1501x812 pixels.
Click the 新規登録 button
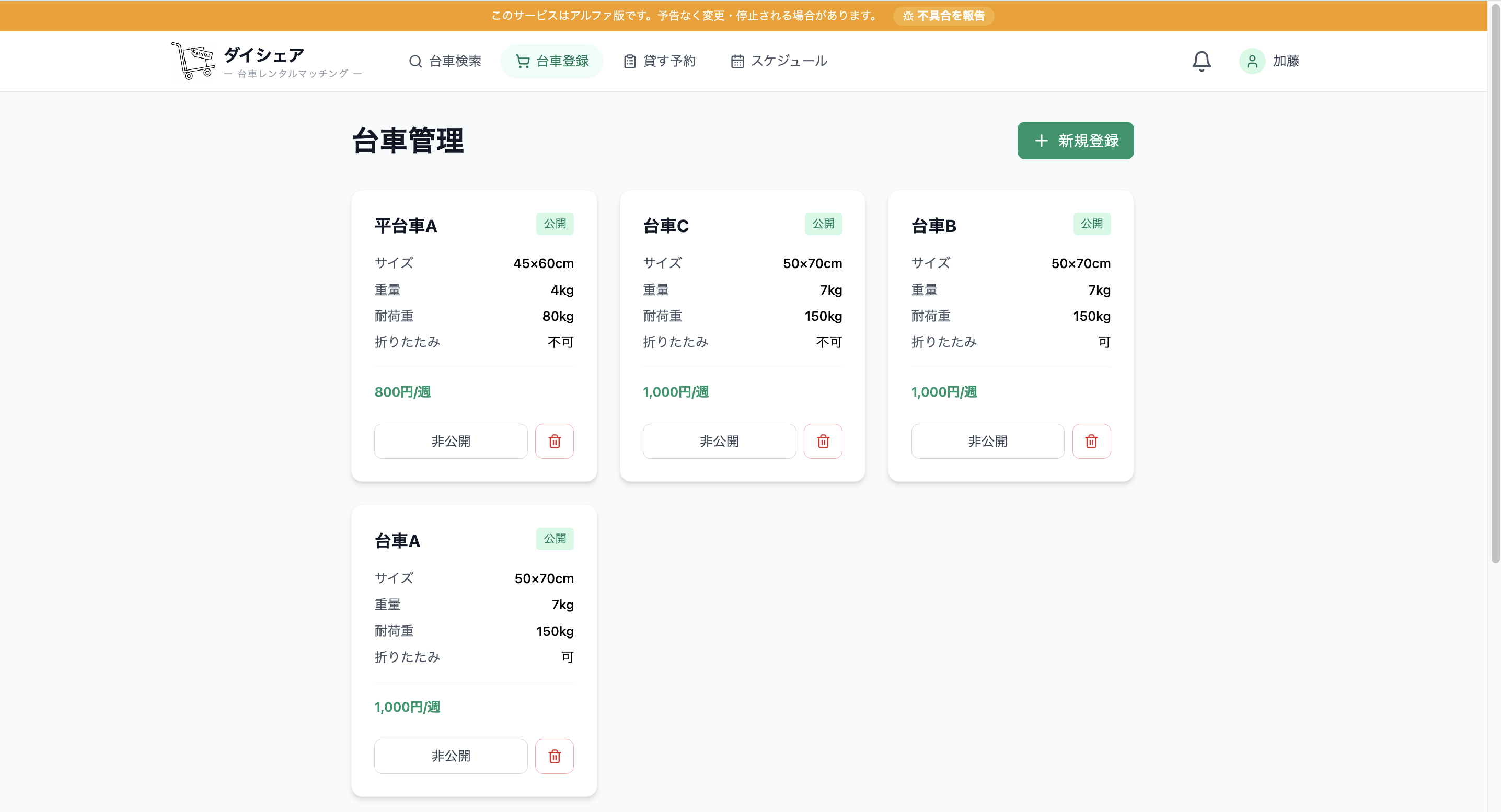tap(1075, 141)
